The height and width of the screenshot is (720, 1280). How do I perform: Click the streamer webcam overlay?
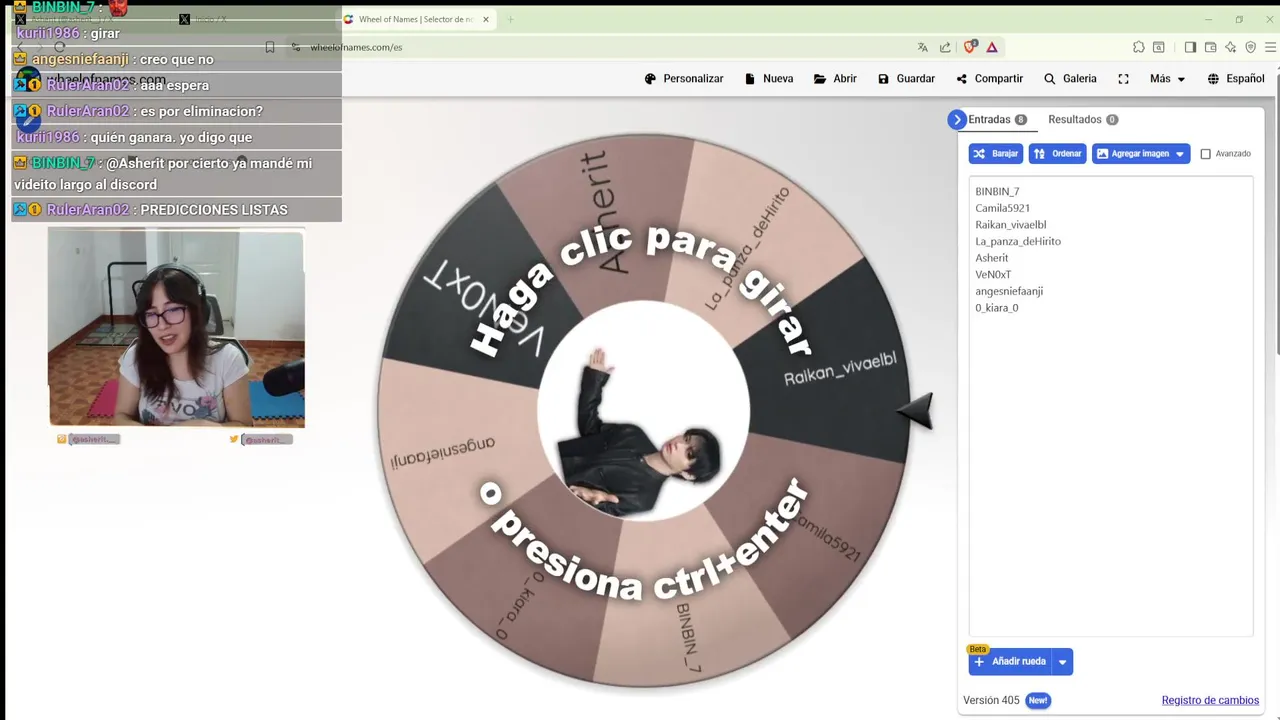click(x=176, y=327)
